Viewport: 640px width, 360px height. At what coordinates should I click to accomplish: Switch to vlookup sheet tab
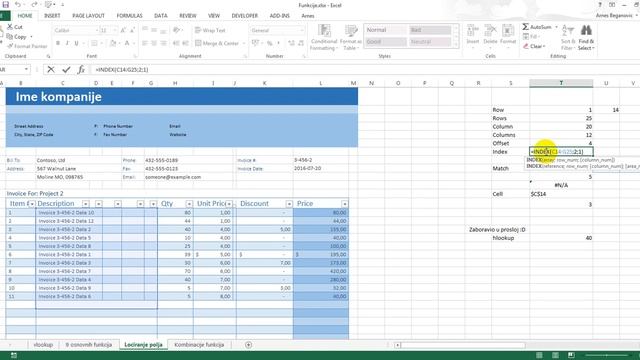pos(43,345)
